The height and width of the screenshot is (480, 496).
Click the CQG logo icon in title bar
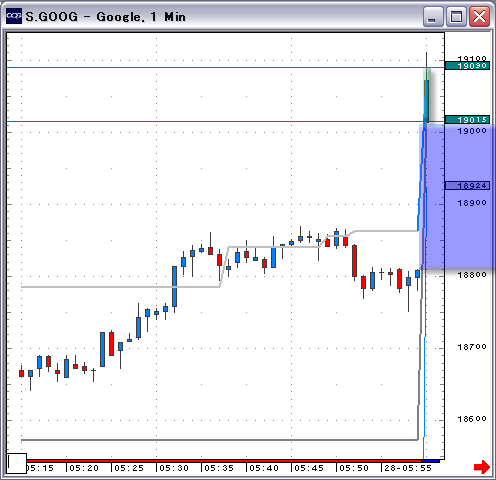coord(14,16)
